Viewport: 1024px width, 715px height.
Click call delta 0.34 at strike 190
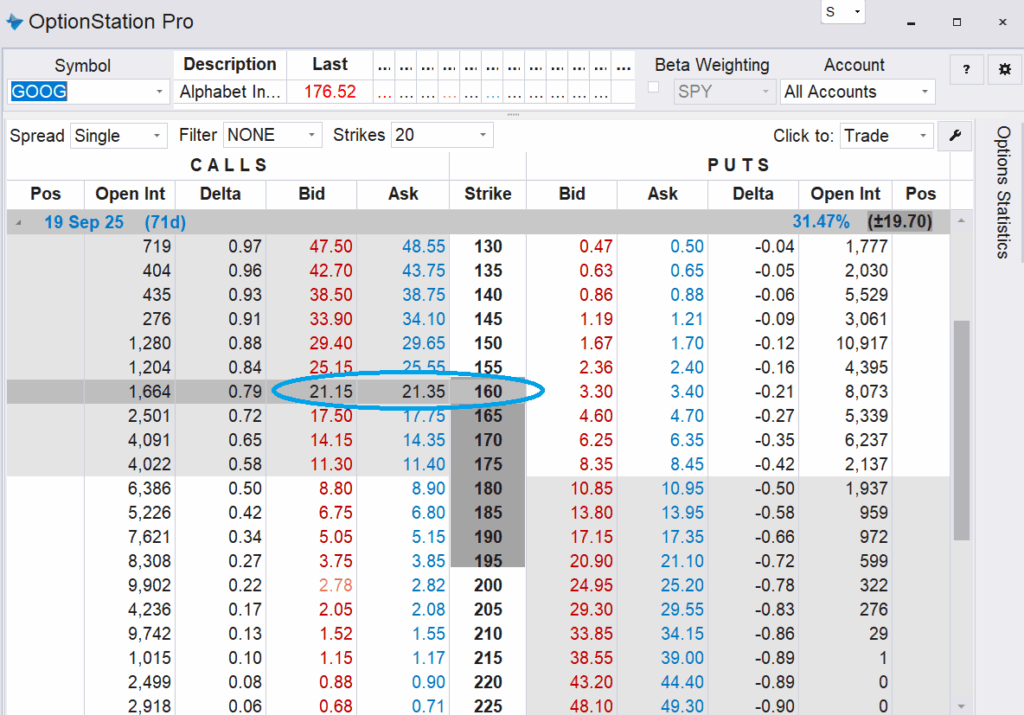pyautogui.click(x=245, y=537)
